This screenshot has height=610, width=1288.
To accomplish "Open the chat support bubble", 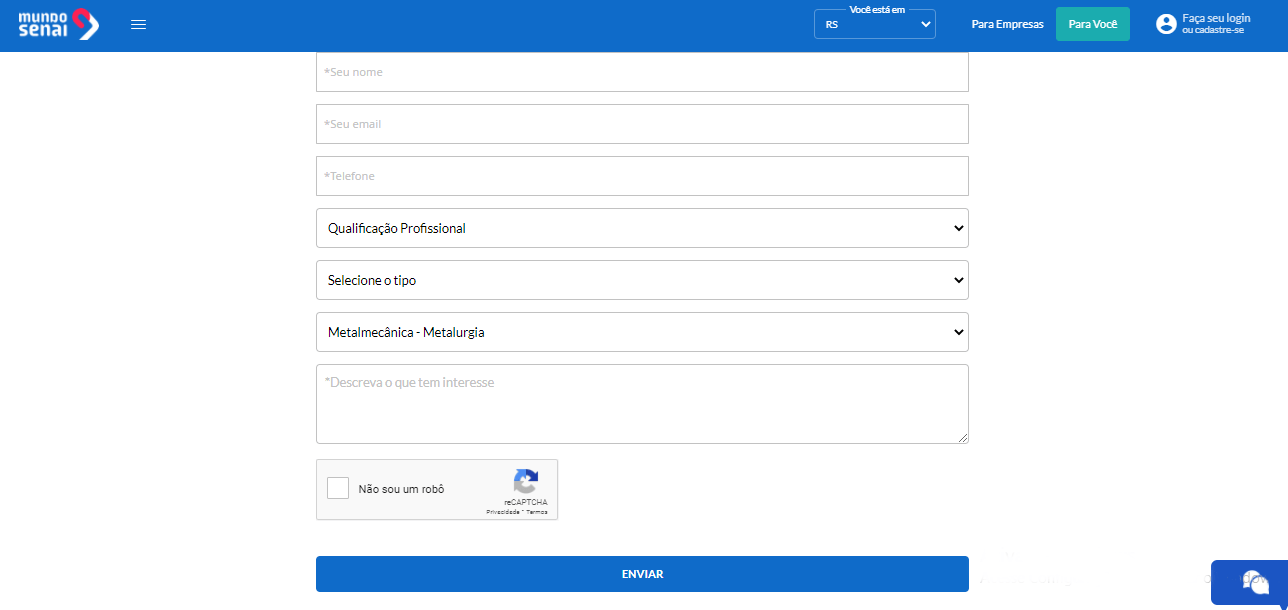I will point(1254,581).
